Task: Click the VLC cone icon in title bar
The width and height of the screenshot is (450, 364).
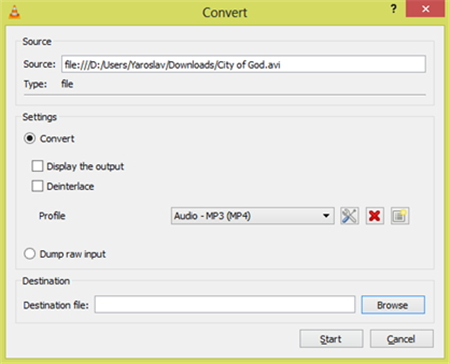Action: tap(14, 12)
